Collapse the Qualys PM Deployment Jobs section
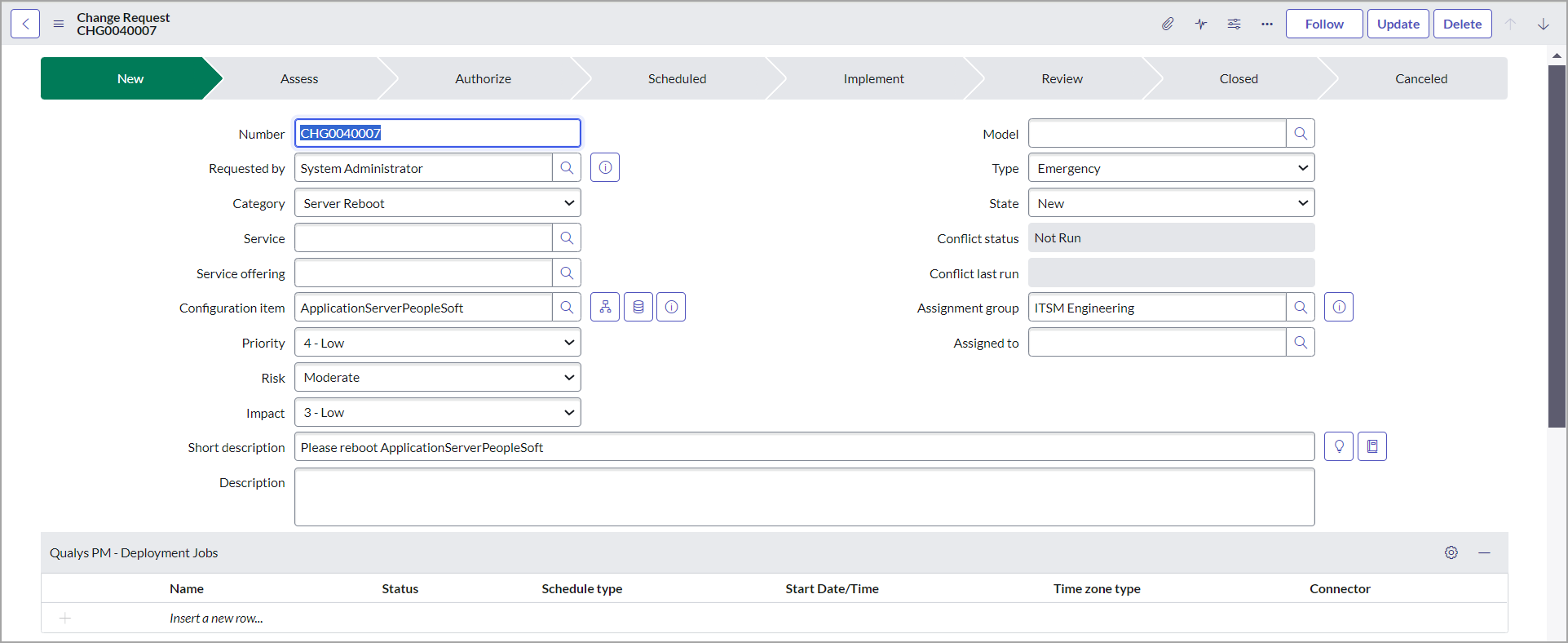The height and width of the screenshot is (643, 1568). [x=1484, y=553]
